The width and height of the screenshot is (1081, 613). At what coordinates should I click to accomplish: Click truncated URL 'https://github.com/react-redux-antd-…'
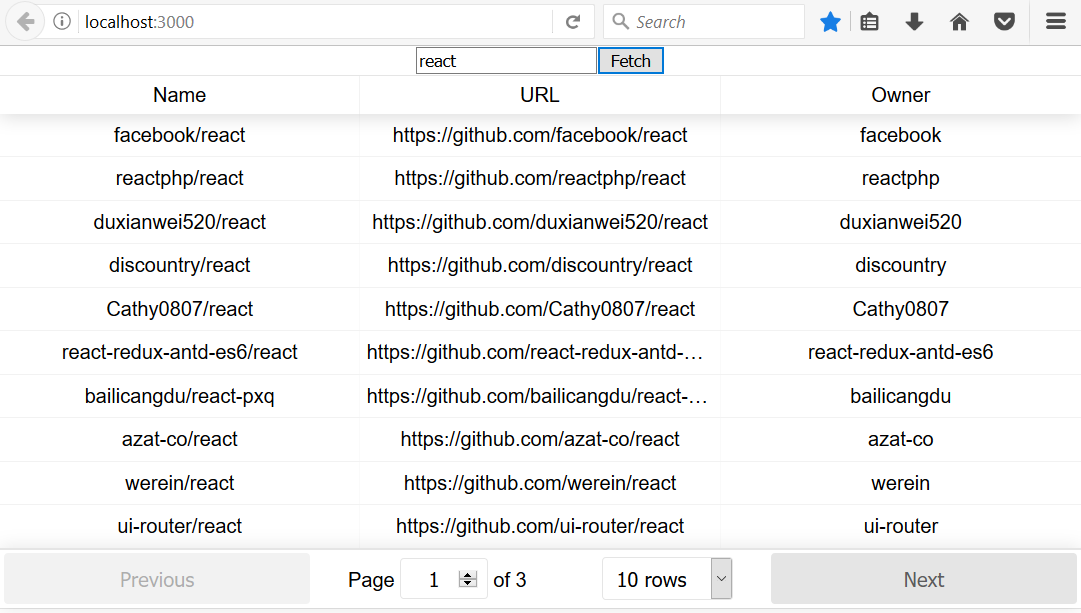[535, 352]
